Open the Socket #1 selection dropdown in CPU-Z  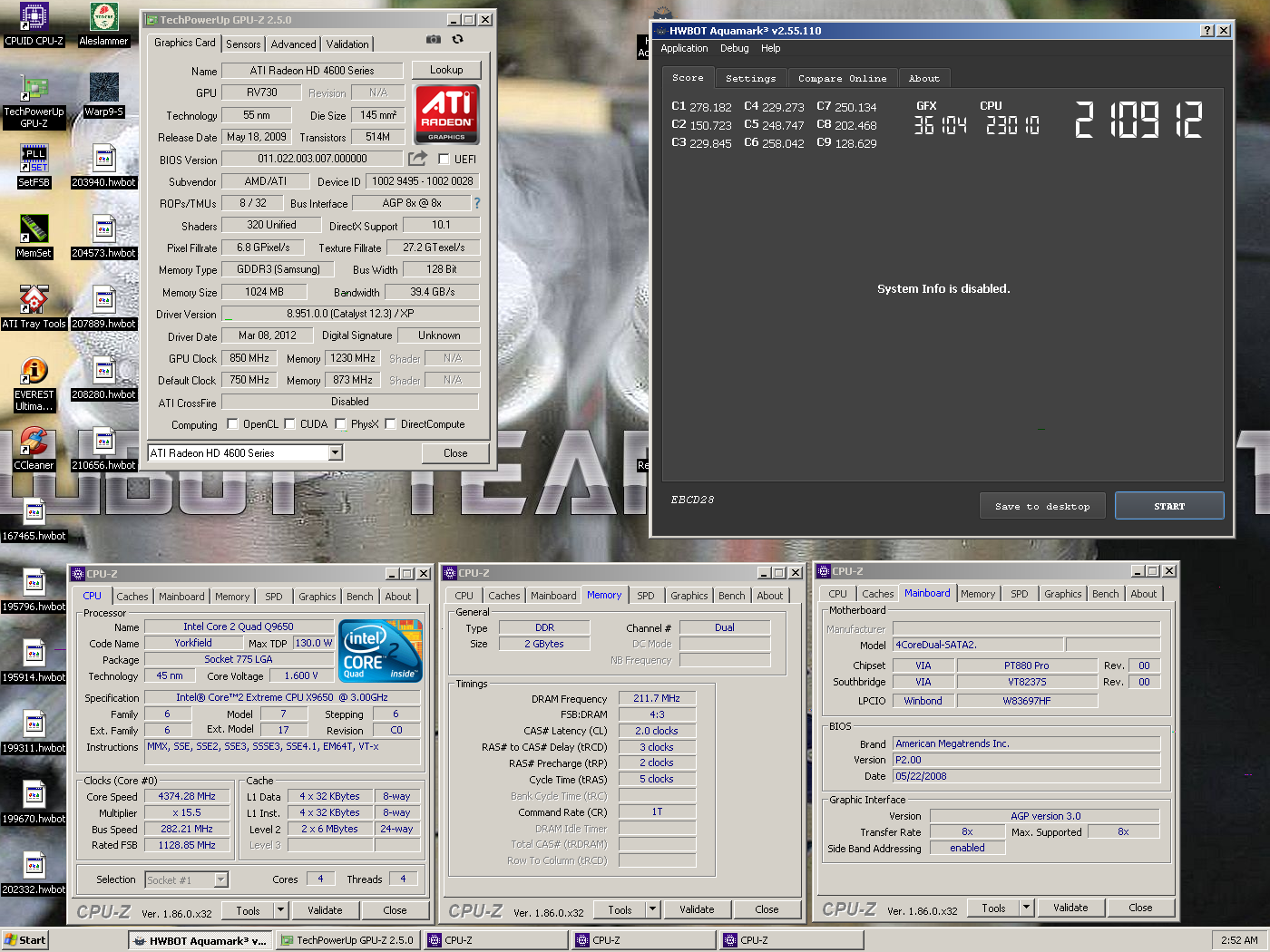tap(220, 879)
